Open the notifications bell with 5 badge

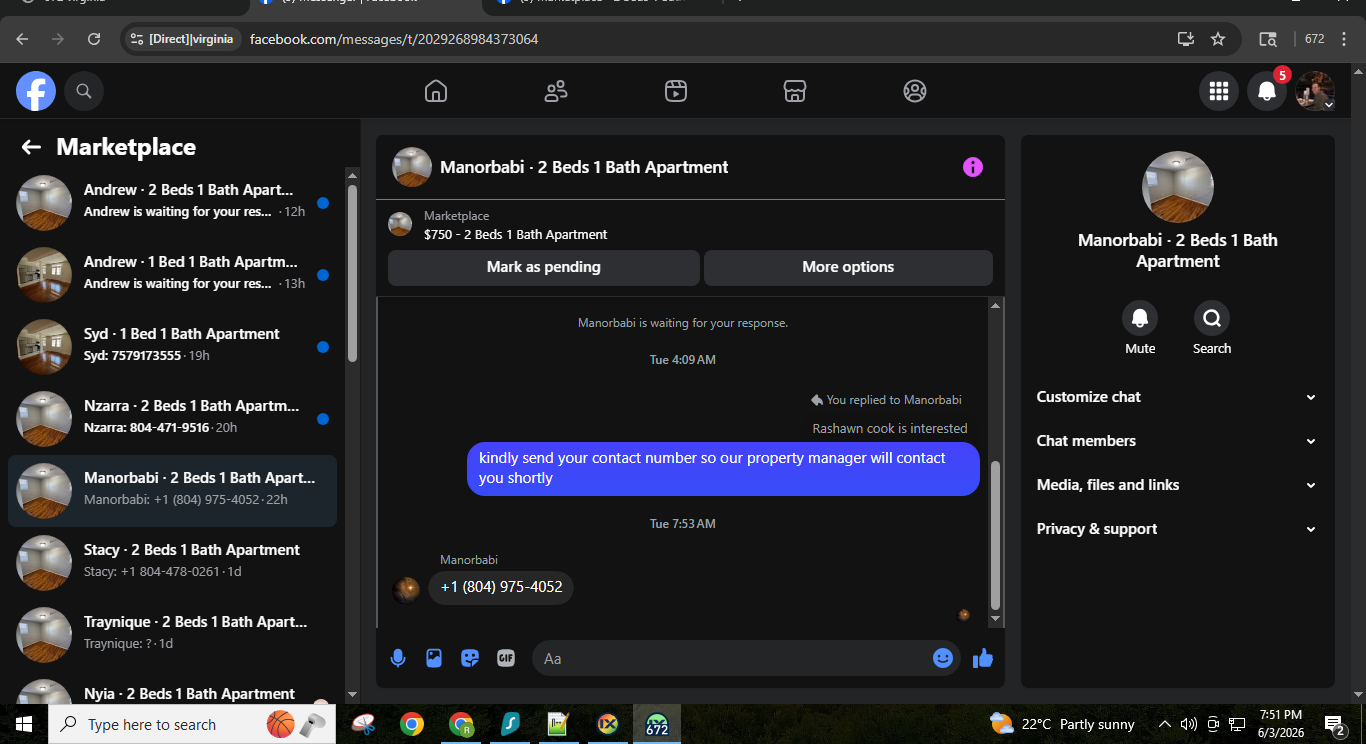pos(1267,91)
